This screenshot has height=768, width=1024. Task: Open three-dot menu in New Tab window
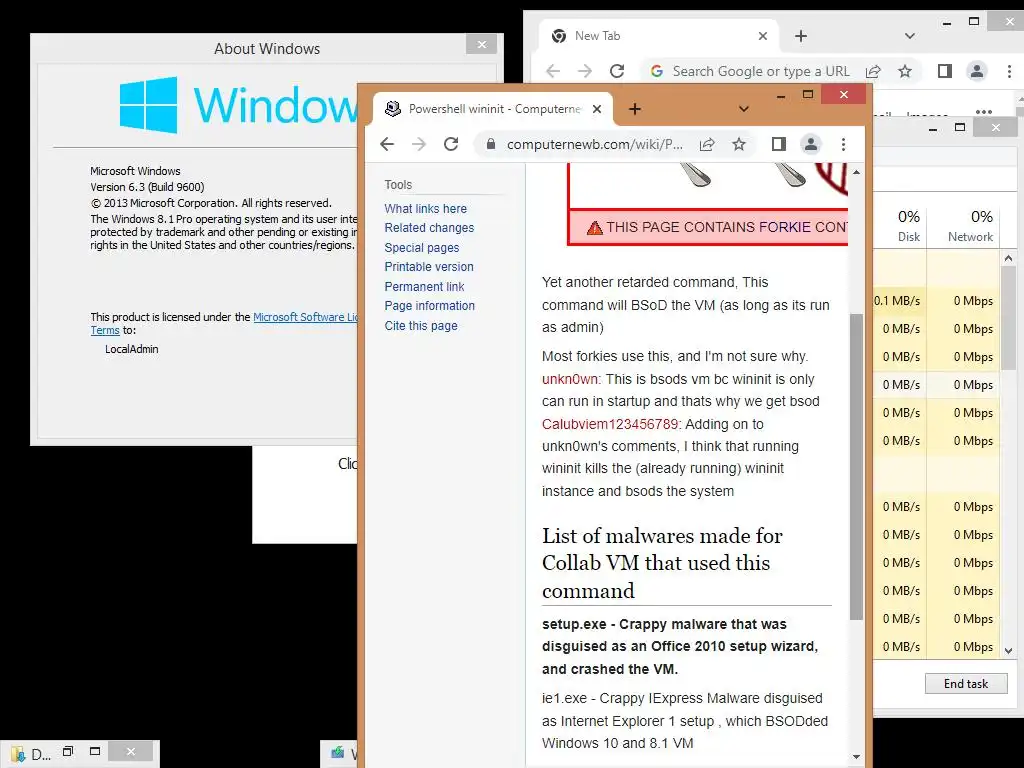coord(1009,71)
